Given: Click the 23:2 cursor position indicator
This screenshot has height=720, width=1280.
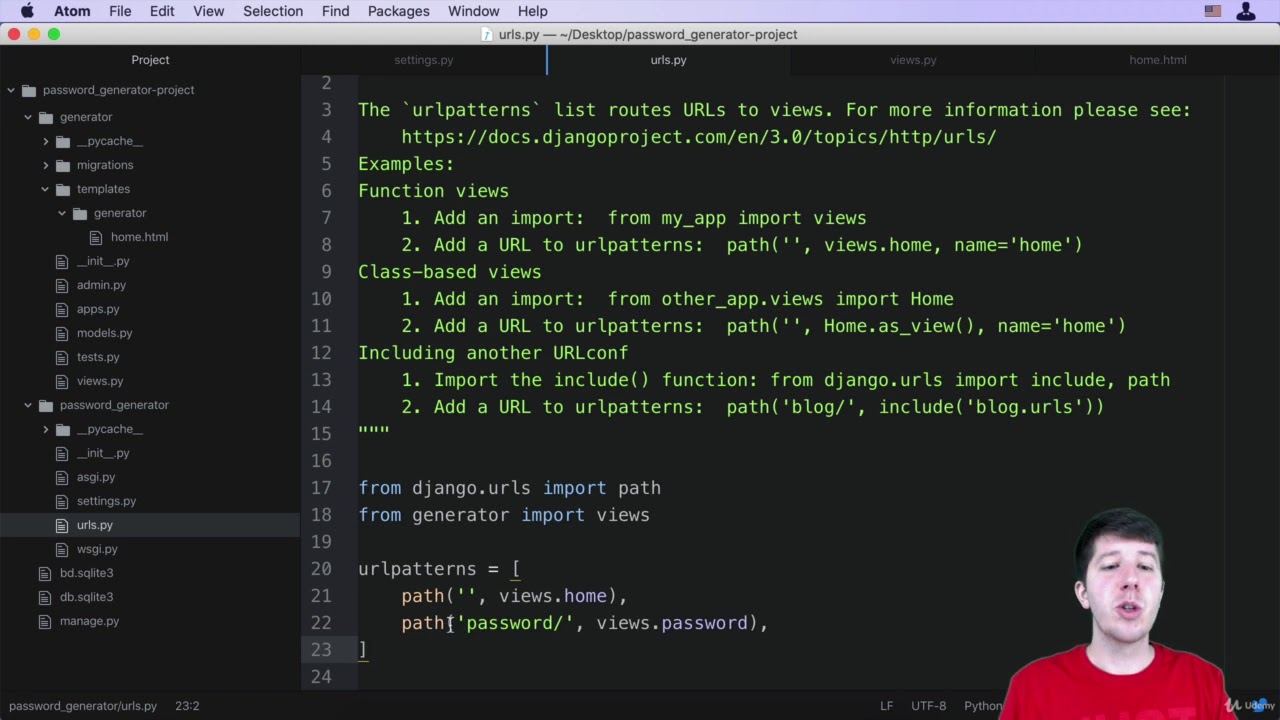Looking at the screenshot, I should [187, 706].
